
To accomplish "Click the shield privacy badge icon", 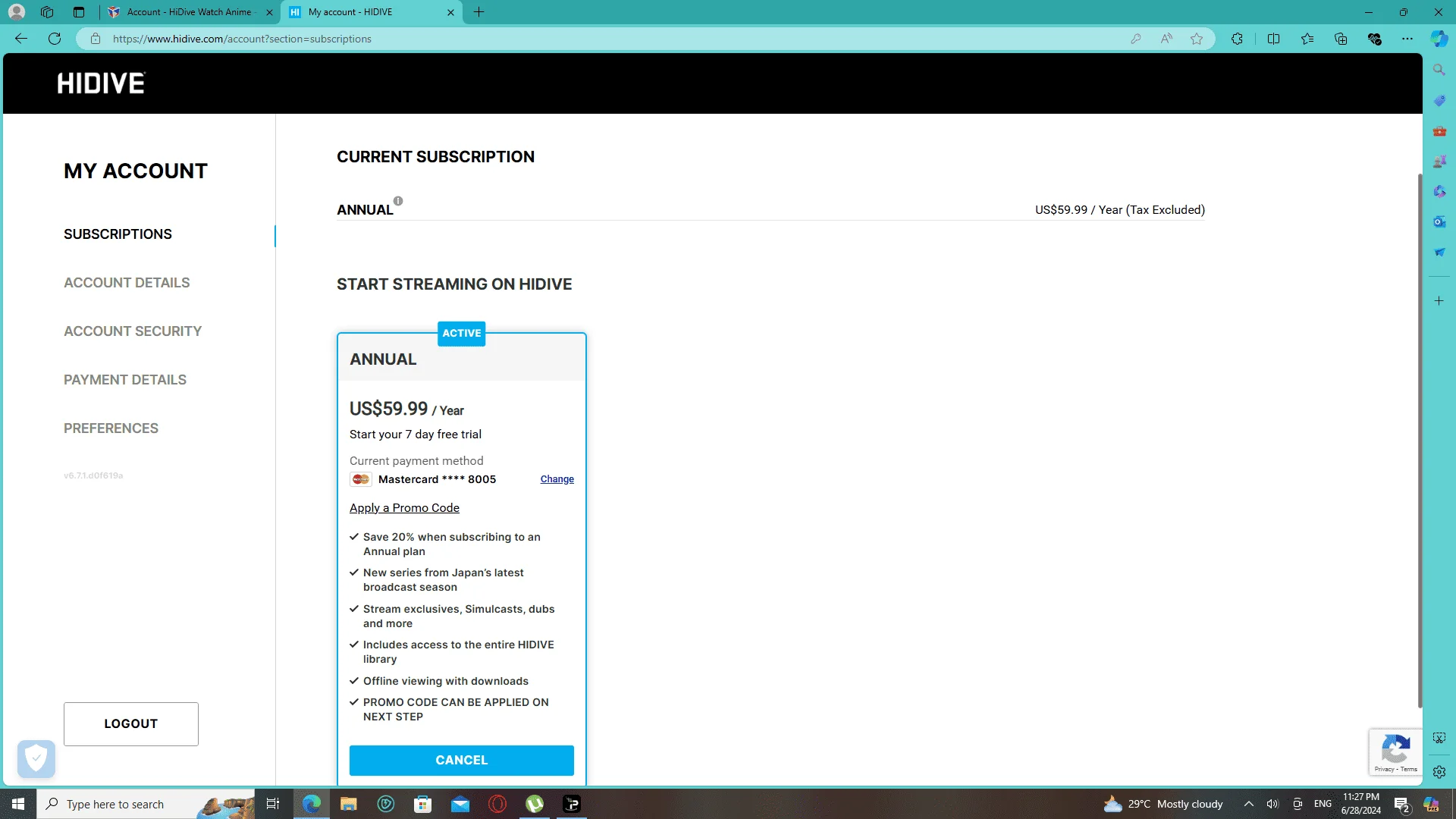I will pyautogui.click(x=36, y=758).
